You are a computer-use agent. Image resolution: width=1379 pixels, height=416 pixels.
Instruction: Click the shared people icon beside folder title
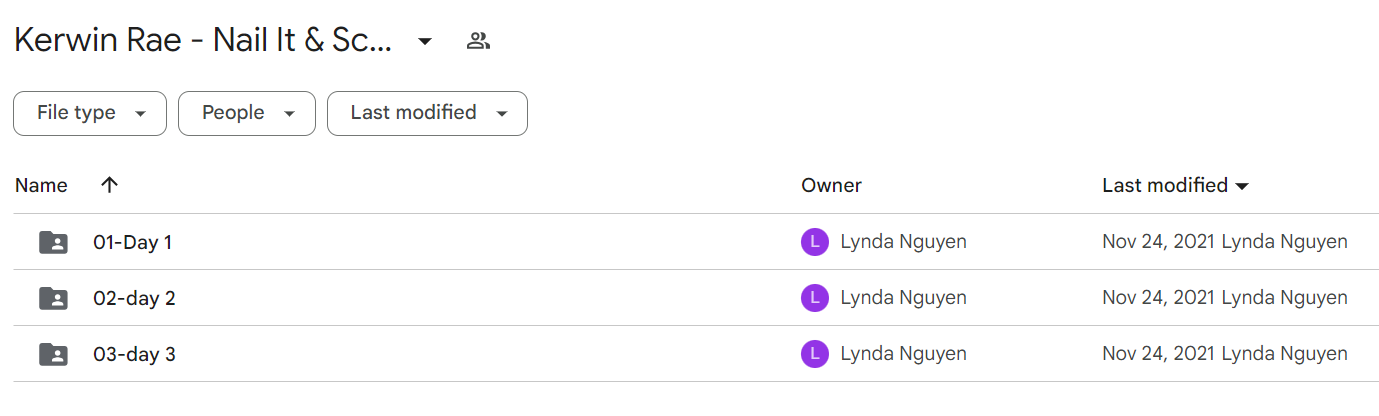pos(479,41)
